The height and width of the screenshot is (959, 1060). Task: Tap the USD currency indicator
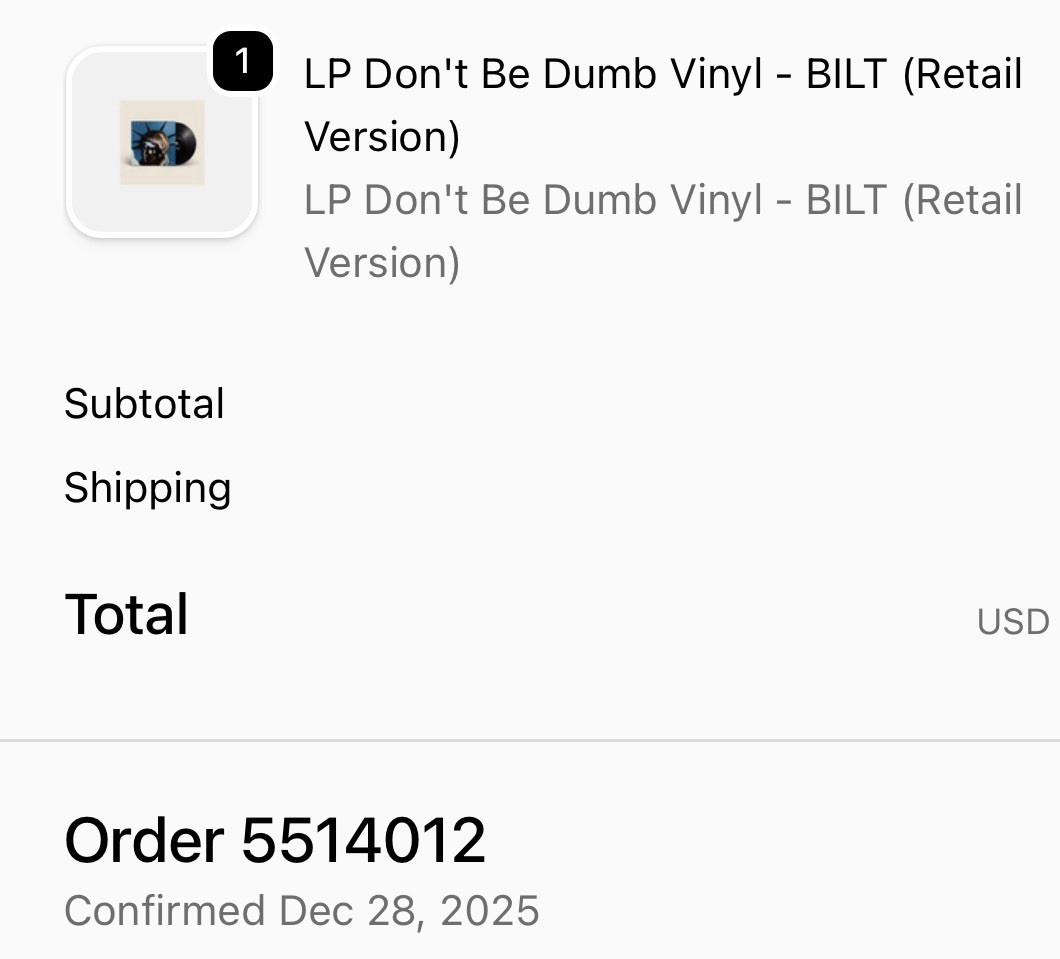[1013, 621]
